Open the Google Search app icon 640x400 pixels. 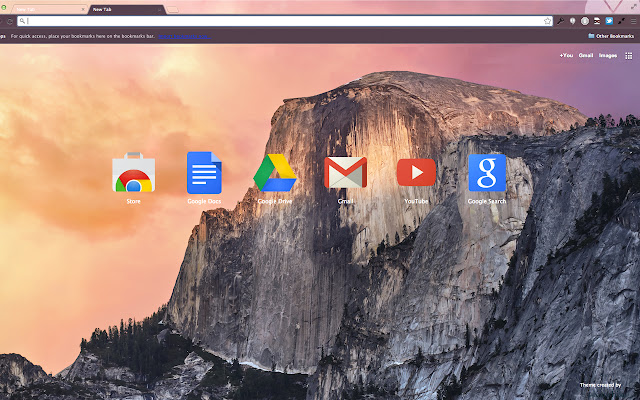pos(487,173)
